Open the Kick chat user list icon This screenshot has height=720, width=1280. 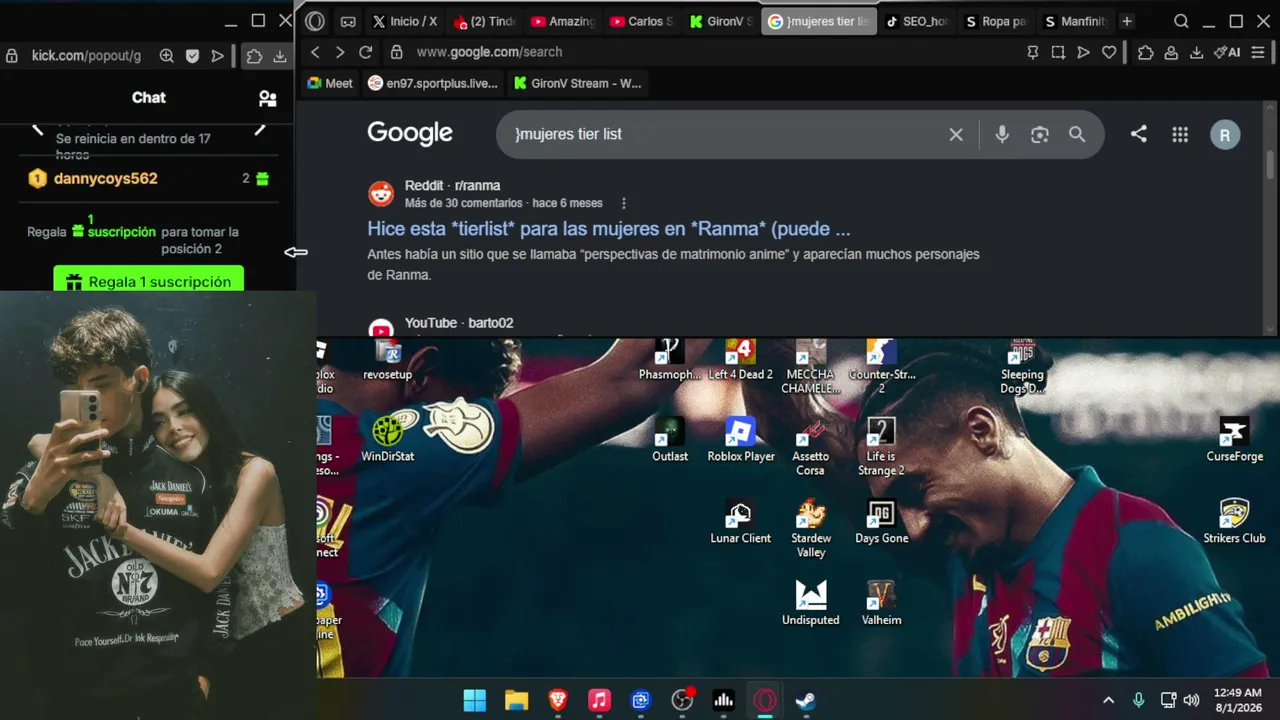click(267, 98)
